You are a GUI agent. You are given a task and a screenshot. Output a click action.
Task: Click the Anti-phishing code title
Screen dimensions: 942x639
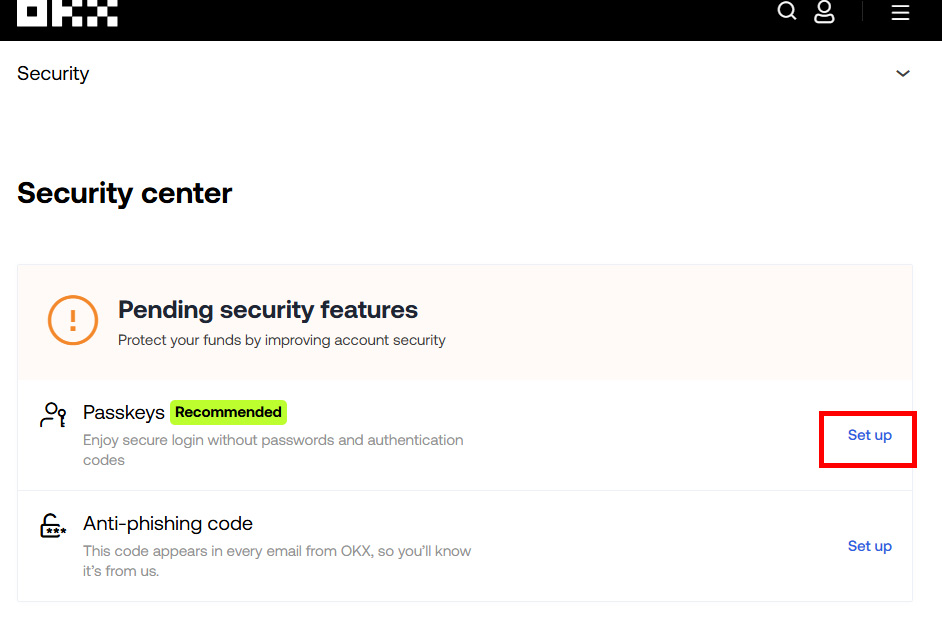(x=168, y=524)
